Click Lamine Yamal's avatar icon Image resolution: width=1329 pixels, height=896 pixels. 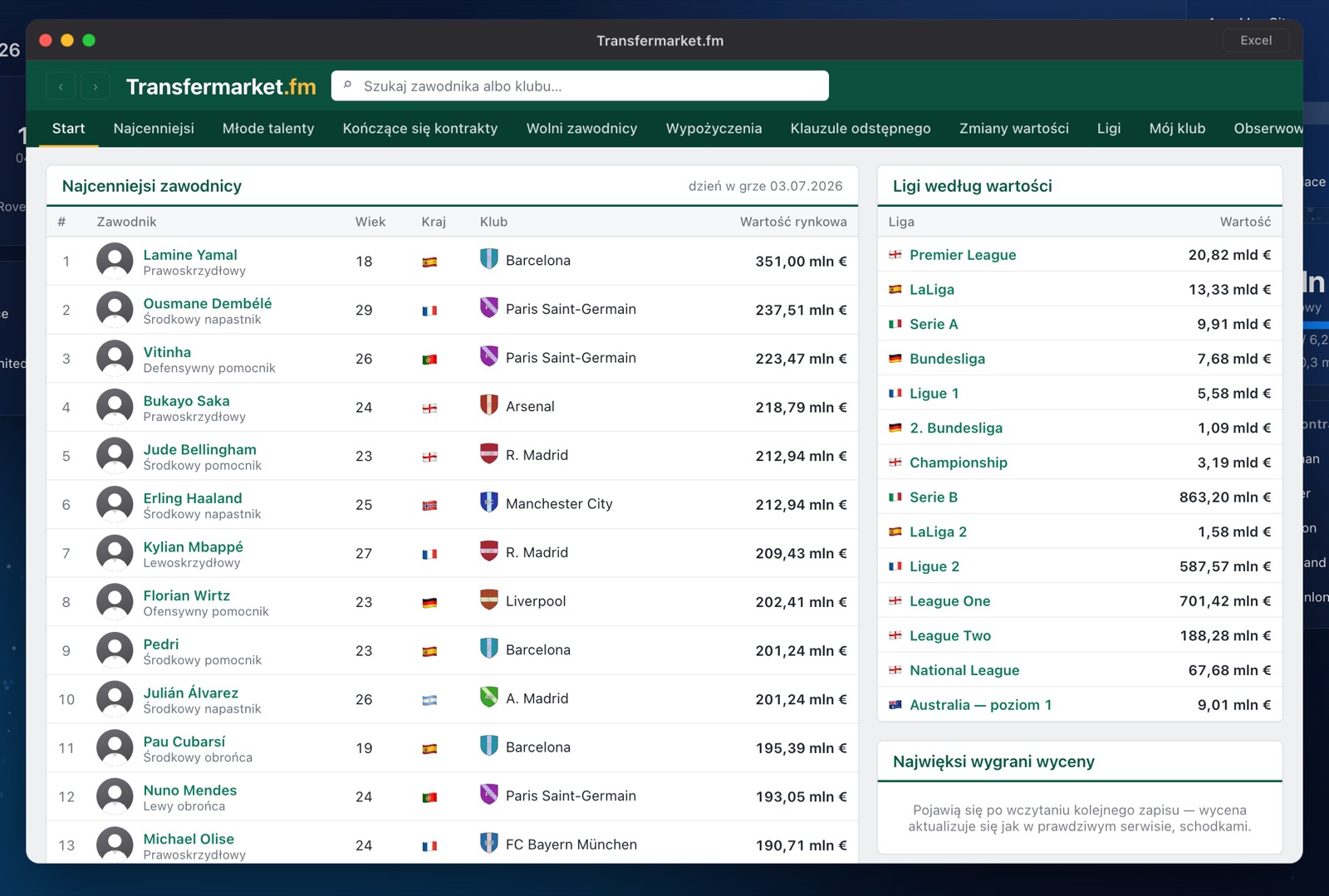coord(115,262)
